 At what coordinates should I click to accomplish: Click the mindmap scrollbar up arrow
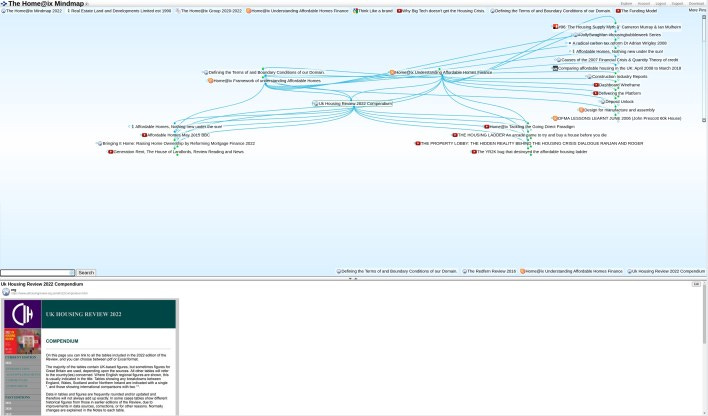click(x=703, y=17)
